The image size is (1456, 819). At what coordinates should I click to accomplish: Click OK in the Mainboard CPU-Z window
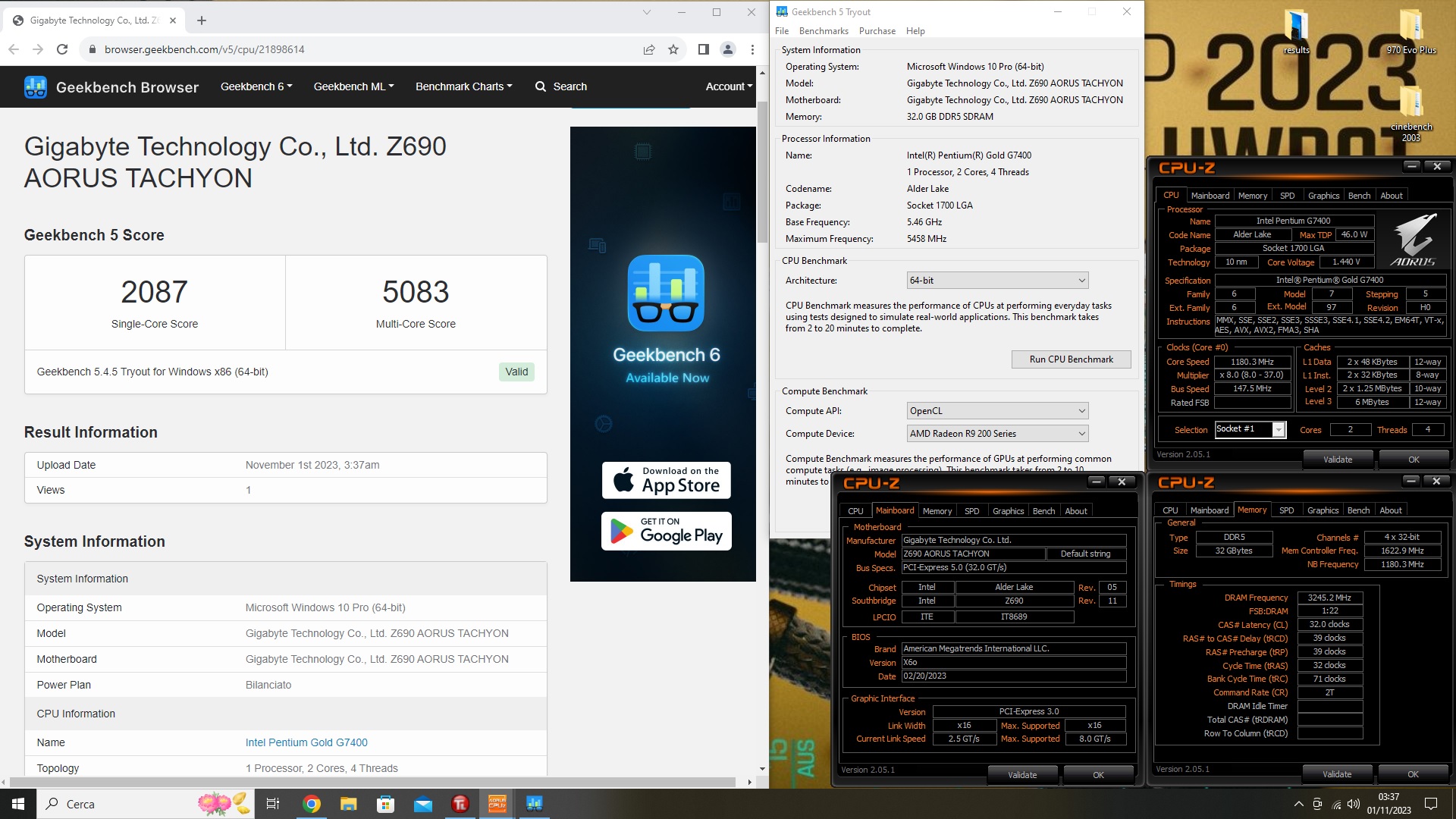[x=1098, y=775]
